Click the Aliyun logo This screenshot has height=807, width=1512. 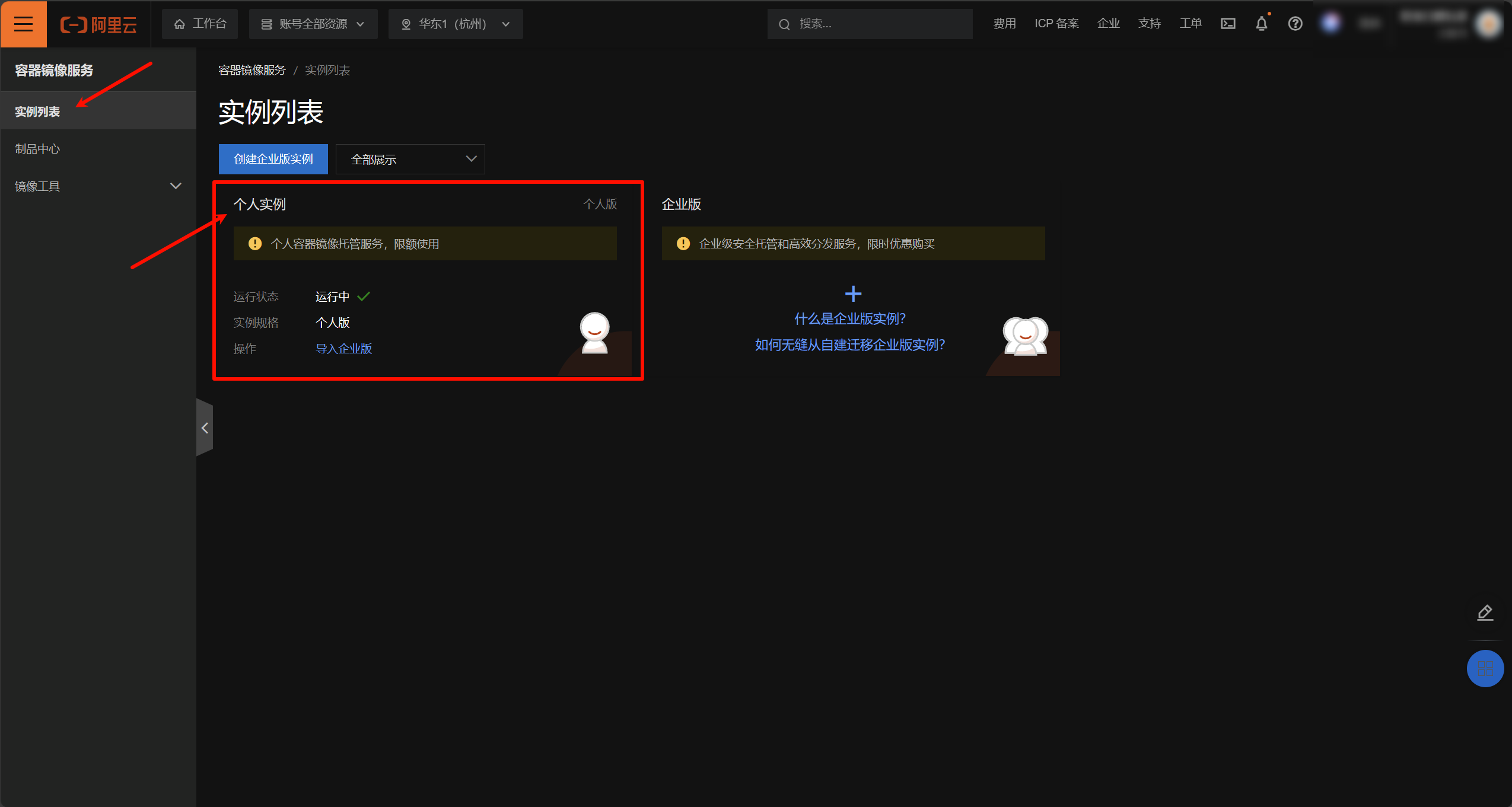[98, 24]
